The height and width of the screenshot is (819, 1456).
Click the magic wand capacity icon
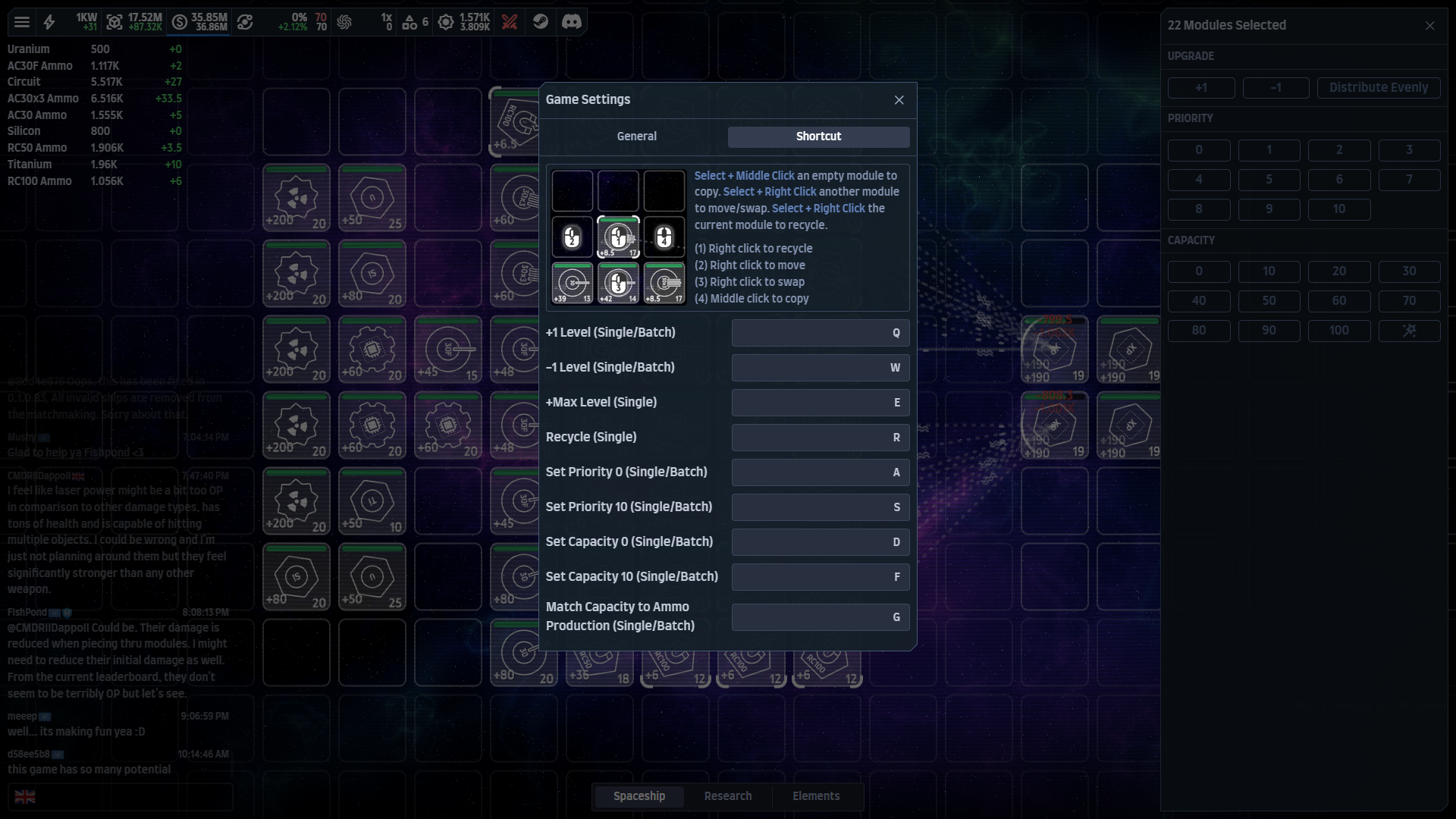point(1409,331)
